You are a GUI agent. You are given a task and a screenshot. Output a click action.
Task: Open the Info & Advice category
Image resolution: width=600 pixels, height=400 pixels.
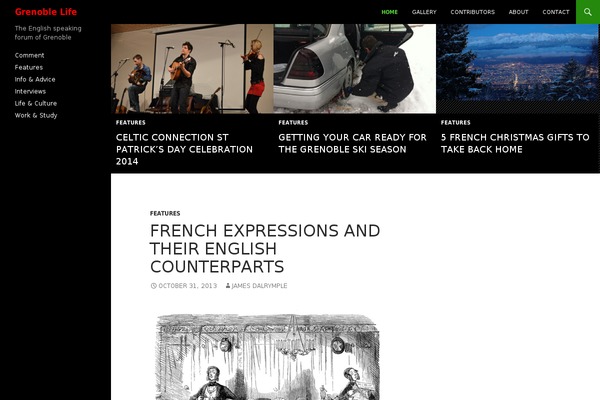click(35, 79)
